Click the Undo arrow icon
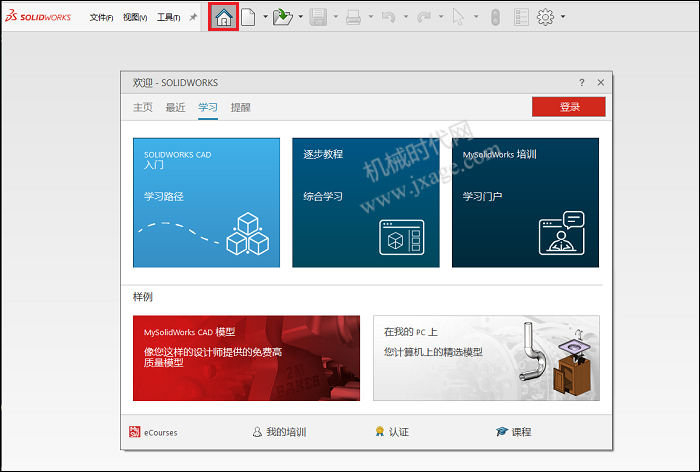 coord(388,17)
